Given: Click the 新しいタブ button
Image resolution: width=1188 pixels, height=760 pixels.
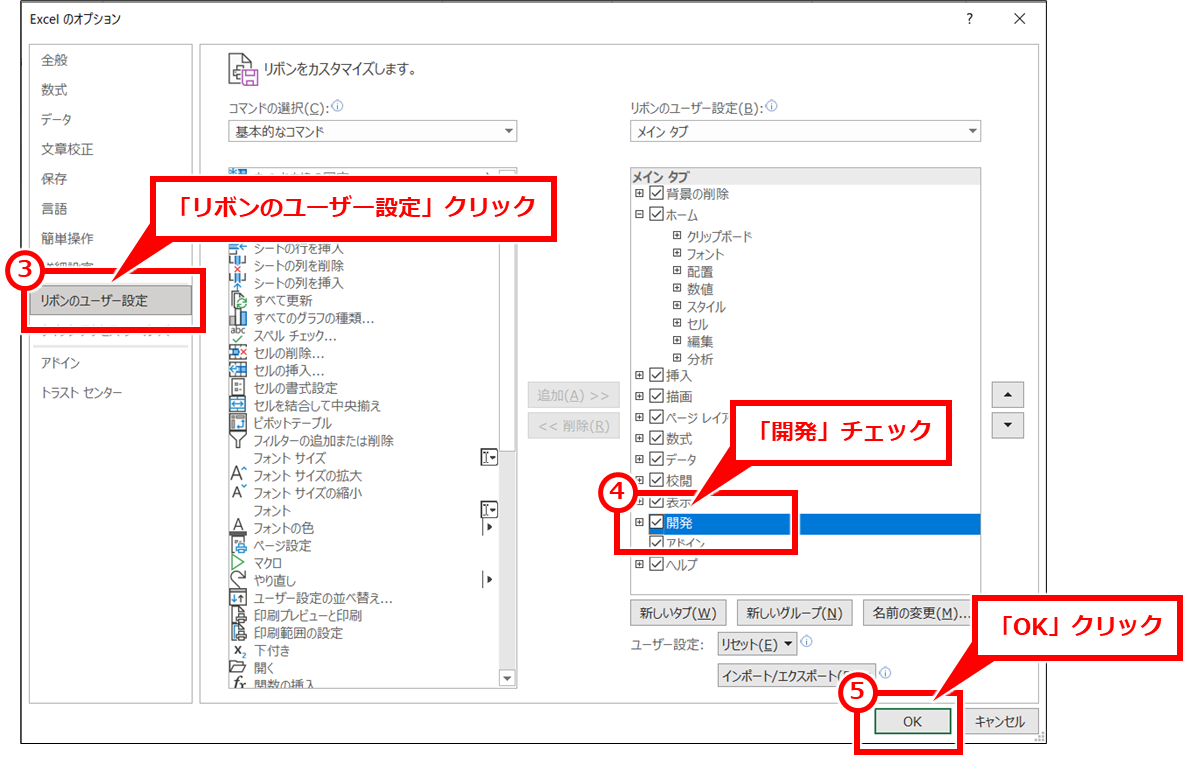Looking at the screenshot, I should [678, 613].
